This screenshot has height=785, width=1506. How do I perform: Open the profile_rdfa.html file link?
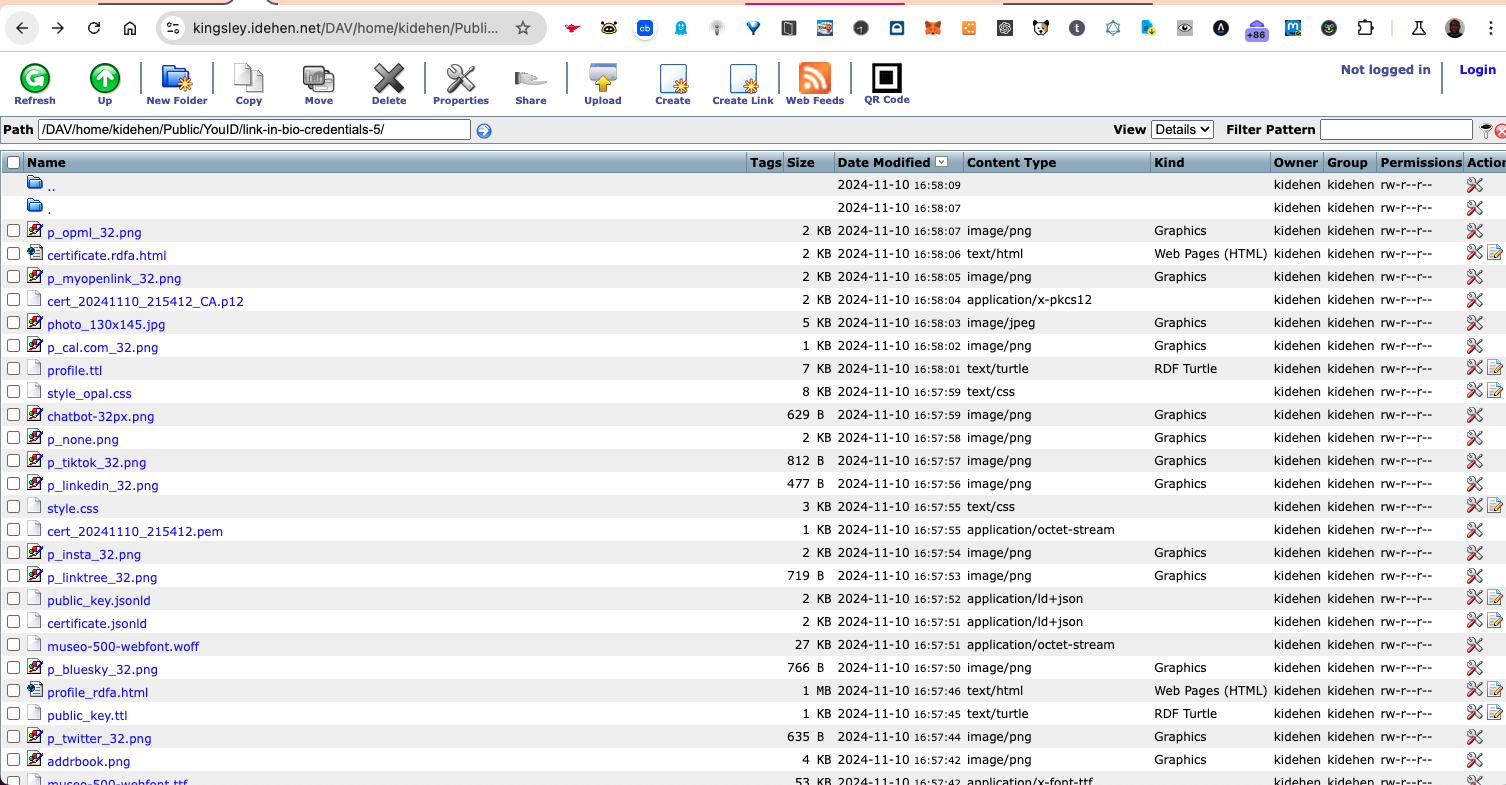[97, 692]
